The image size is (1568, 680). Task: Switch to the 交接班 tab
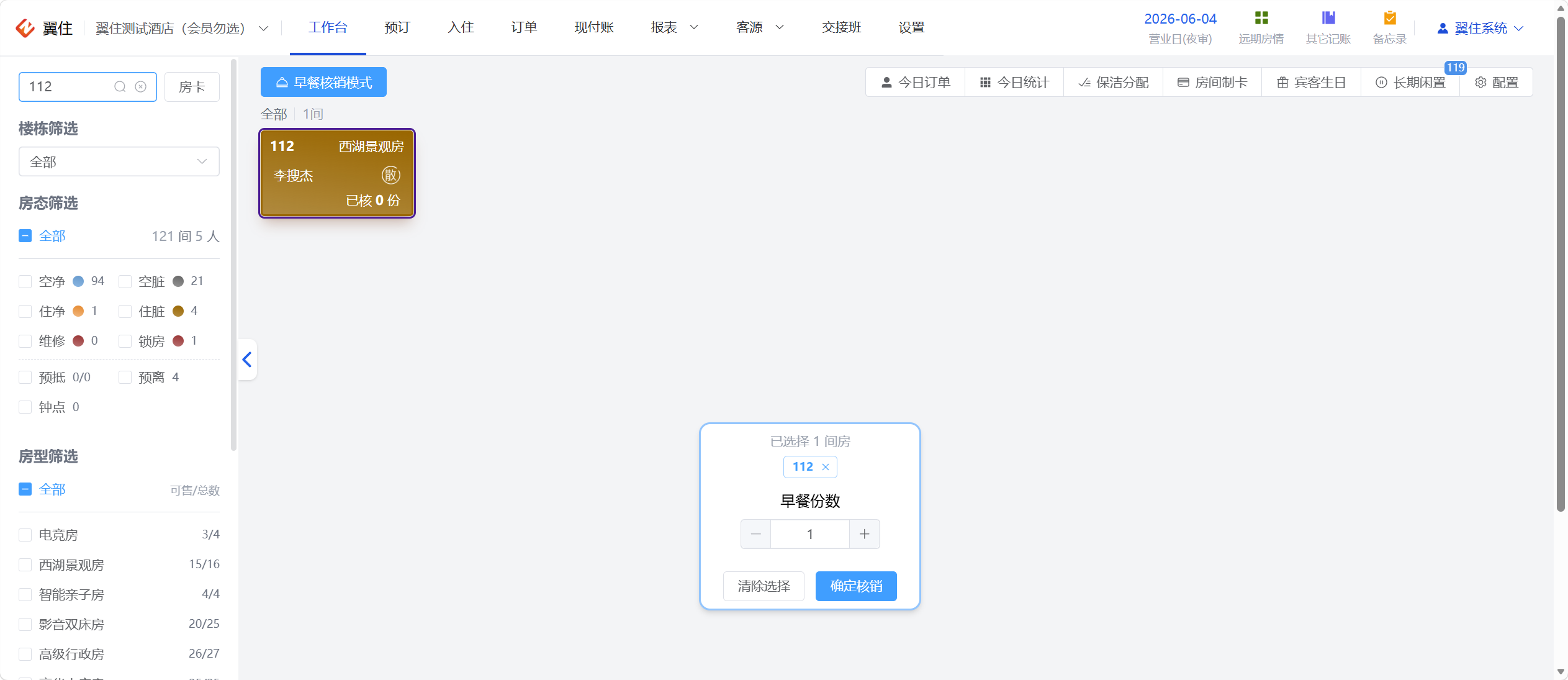(842, 27)
